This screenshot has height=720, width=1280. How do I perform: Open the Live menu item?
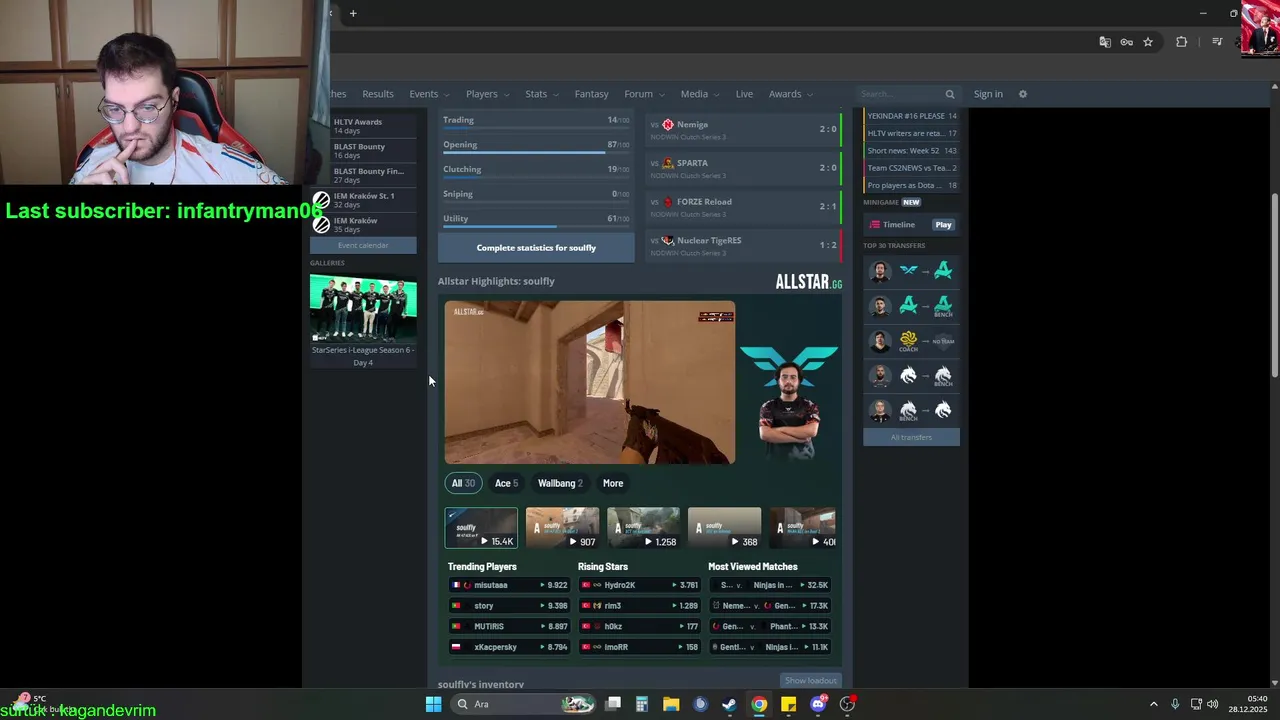coord(744,94)
